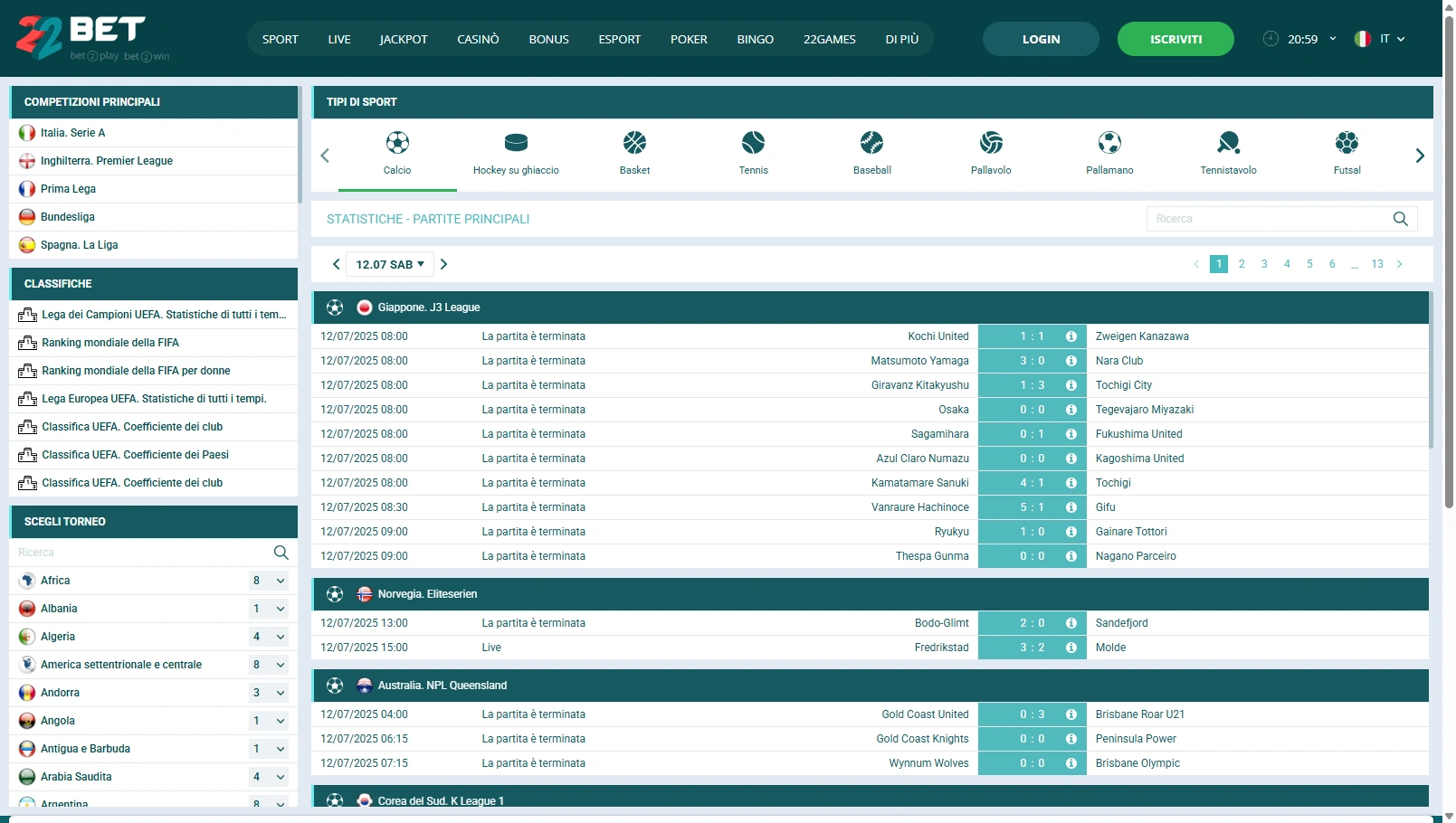This screenshot has height=823, width=1456.
Task: Pick the Basket sport icon
Action: click(x=634, y=143)
